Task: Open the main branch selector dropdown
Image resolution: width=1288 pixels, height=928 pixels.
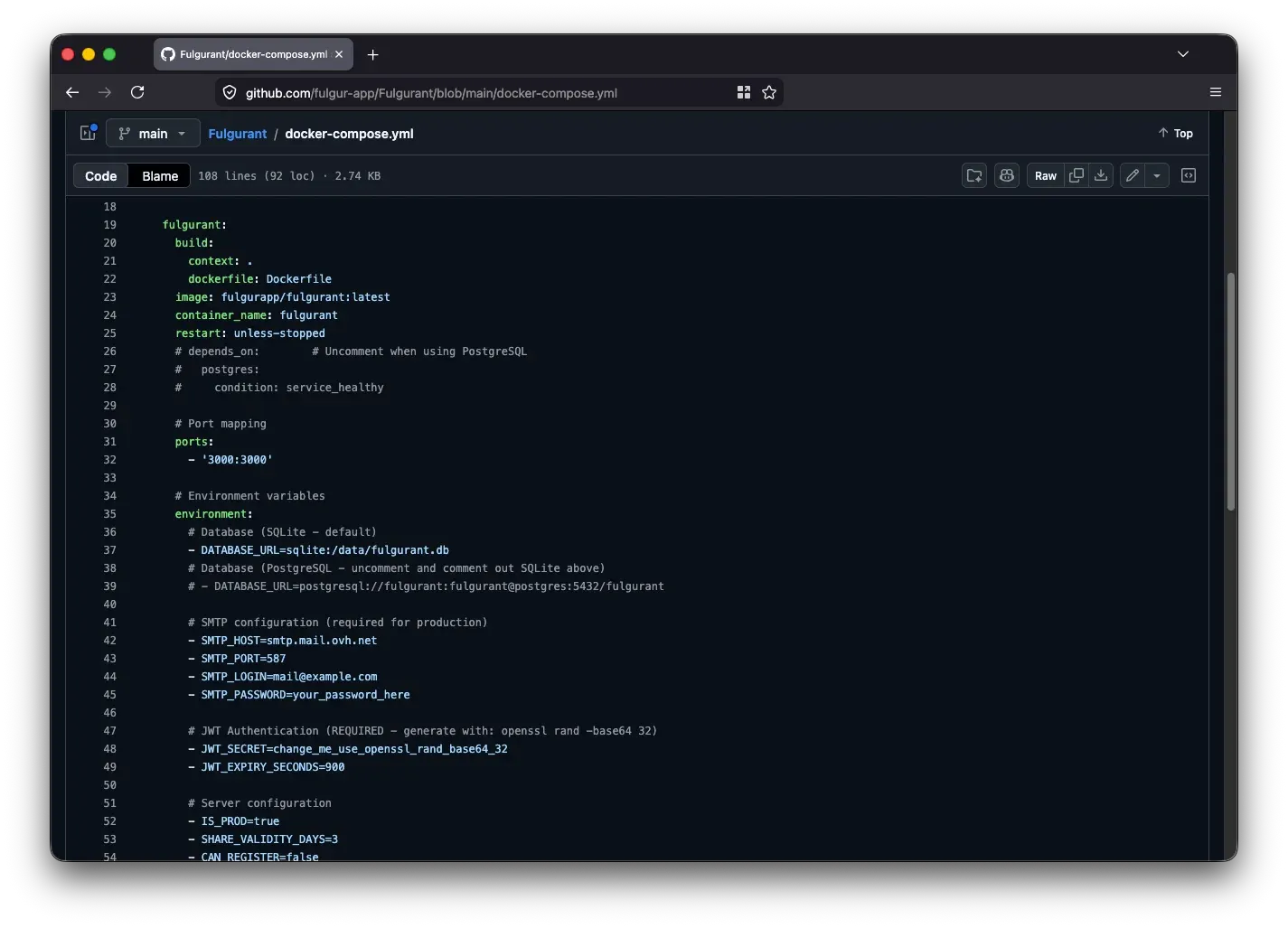Action: coord(152,133)
